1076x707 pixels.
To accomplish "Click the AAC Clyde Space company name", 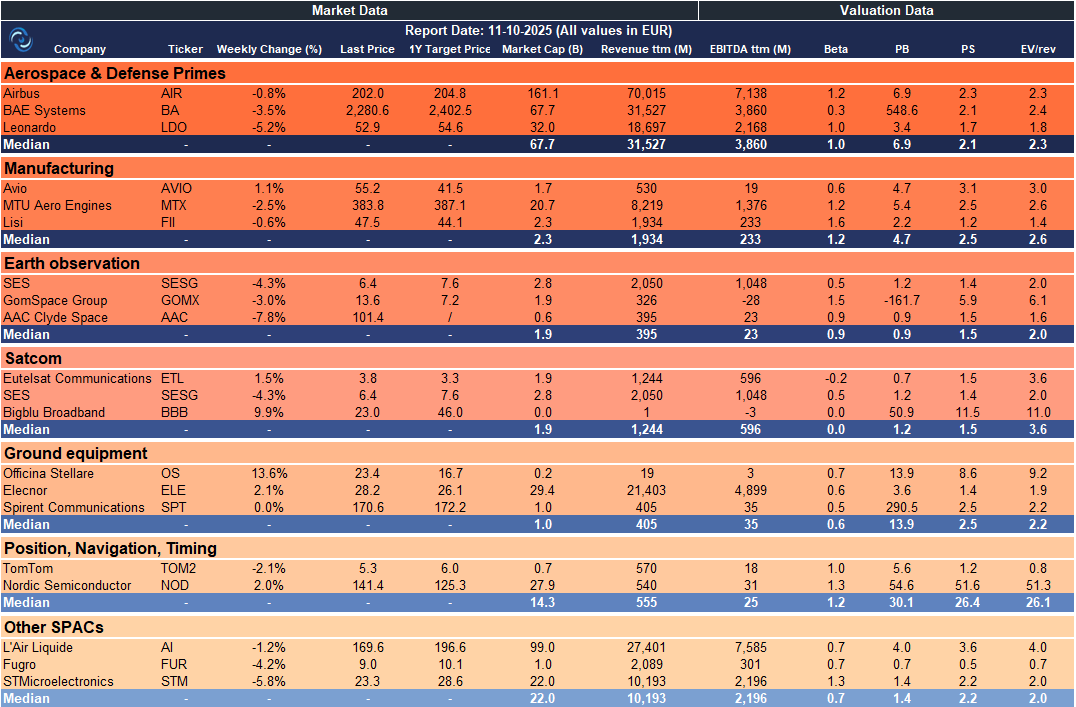I will point(56,318).
